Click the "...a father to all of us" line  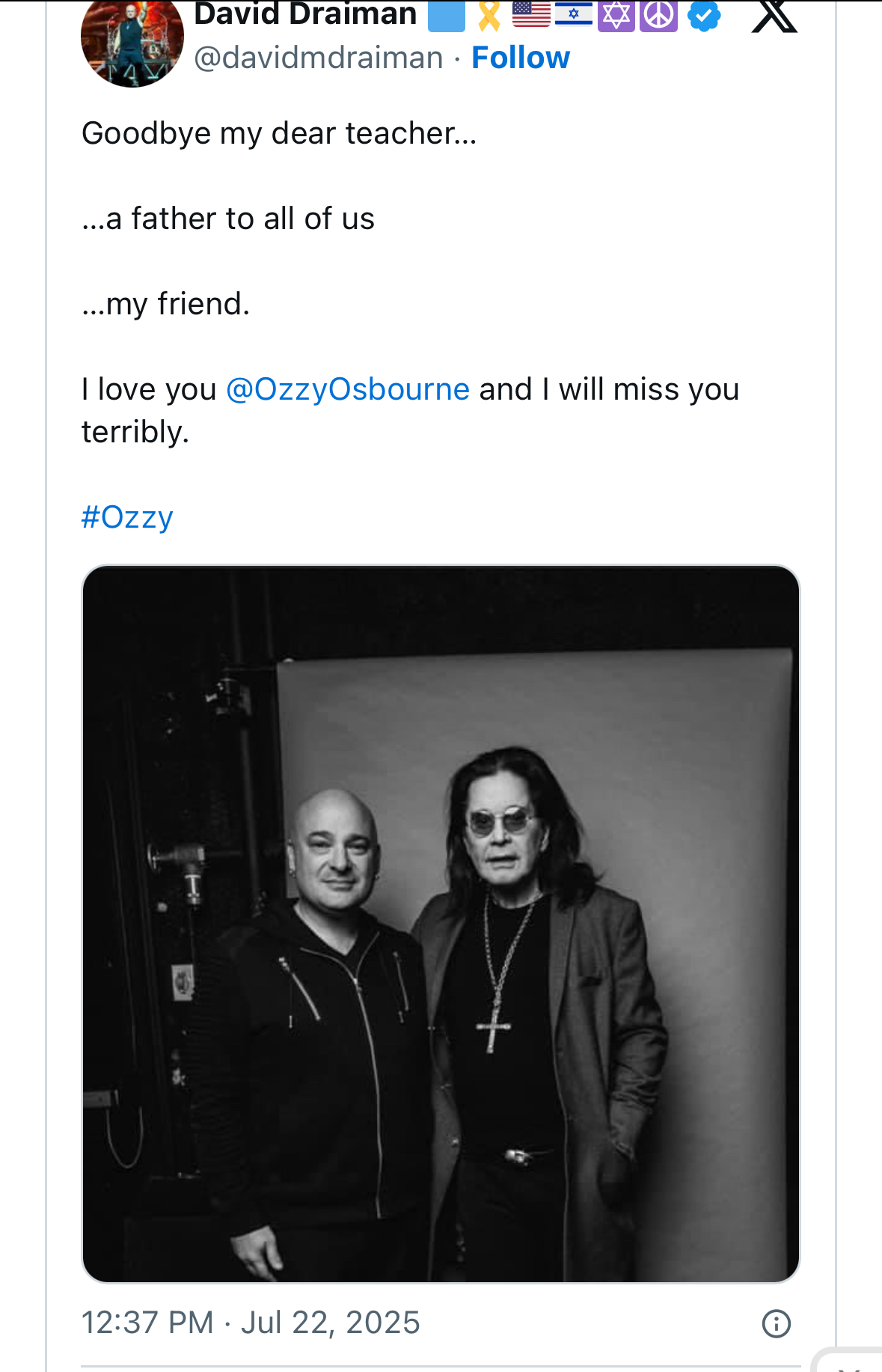(x=228, y=219)
